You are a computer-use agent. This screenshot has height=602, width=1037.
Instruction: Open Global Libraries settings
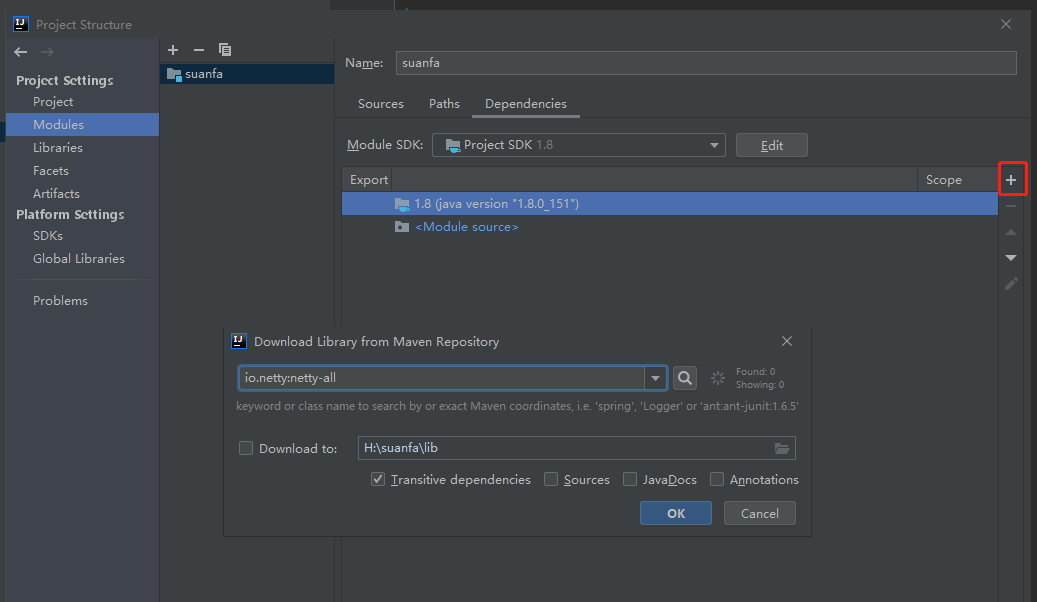[79, 259]
